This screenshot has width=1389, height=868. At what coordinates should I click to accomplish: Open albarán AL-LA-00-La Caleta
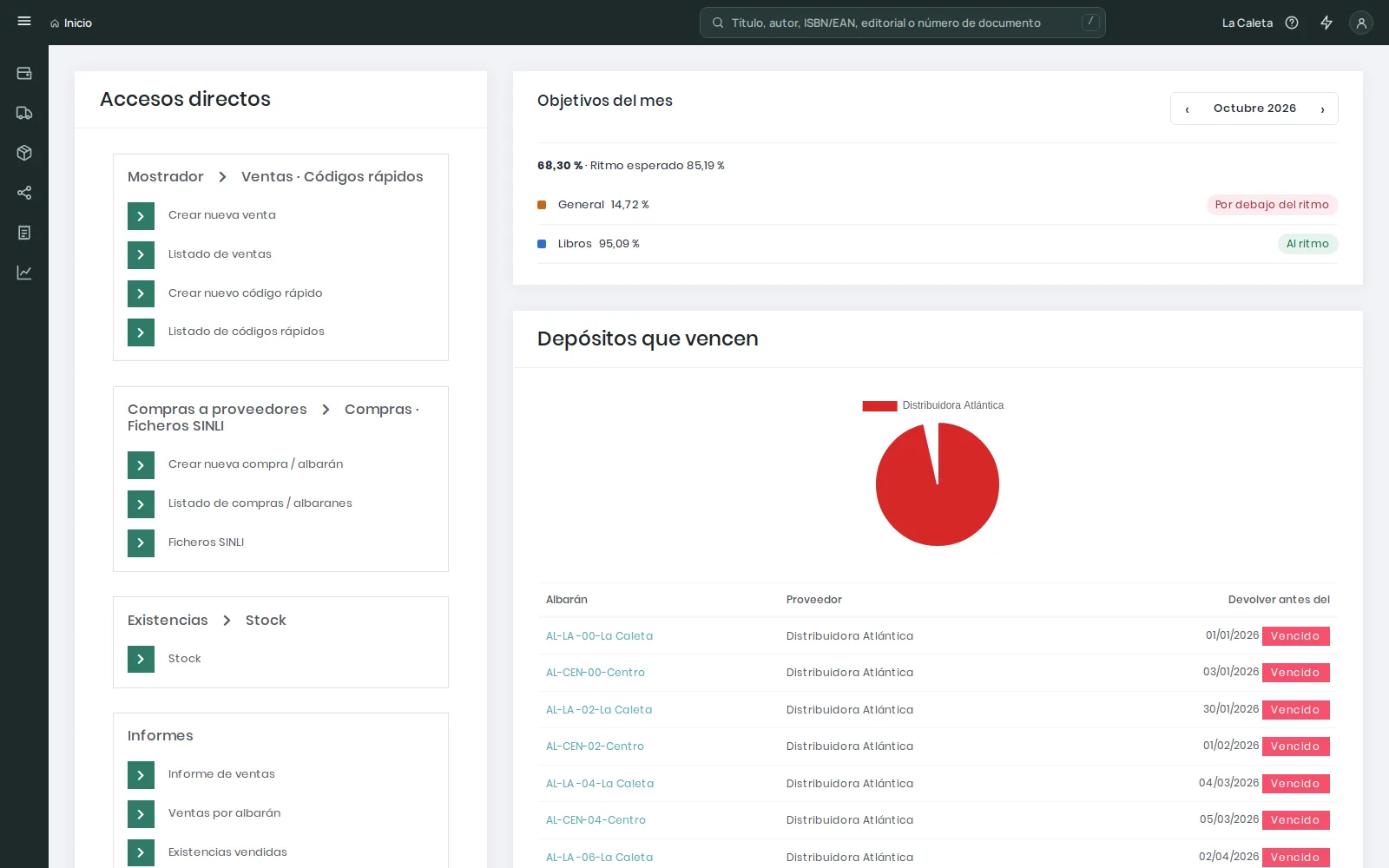tap(599, 636)
